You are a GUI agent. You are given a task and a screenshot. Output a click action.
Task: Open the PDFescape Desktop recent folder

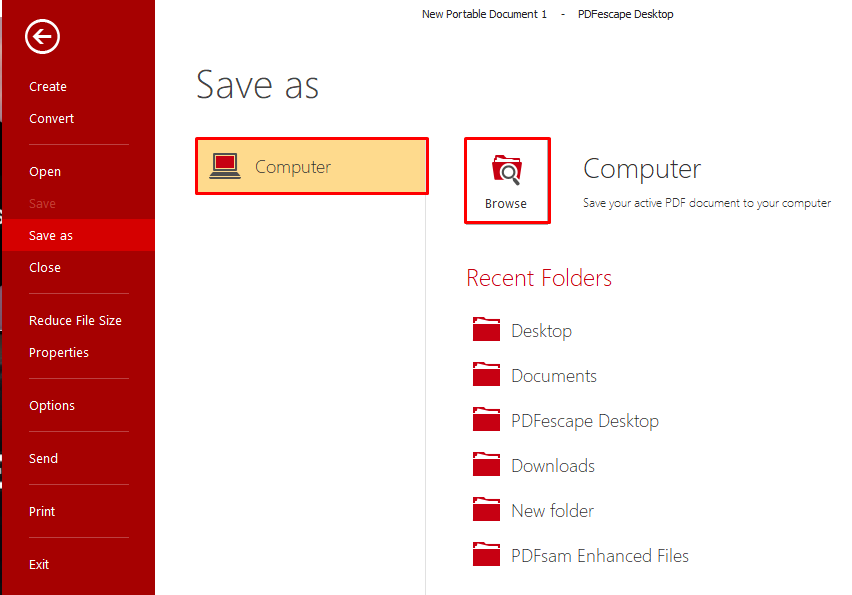pyautogui.click(x=585, y=421)
